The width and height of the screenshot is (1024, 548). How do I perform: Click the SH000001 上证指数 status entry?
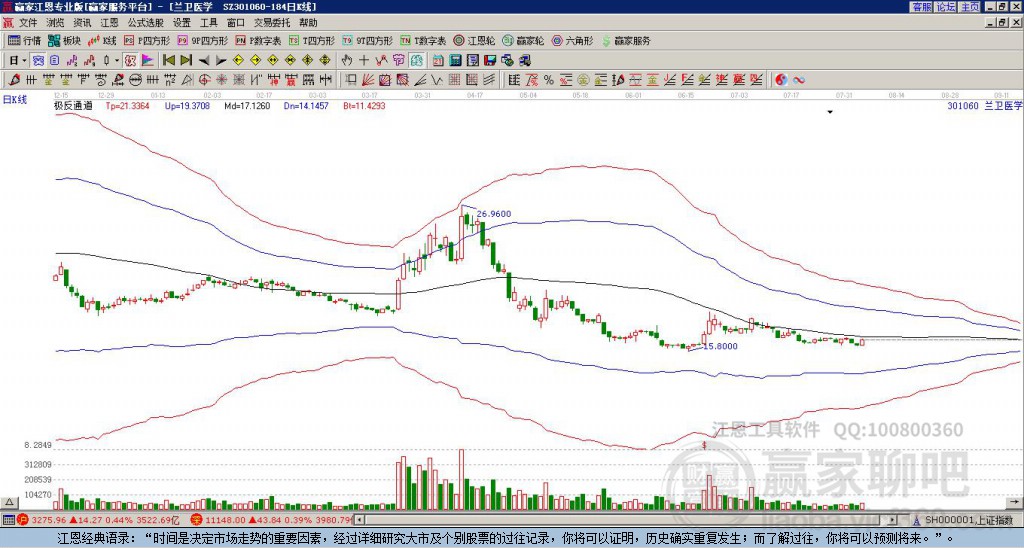968,520
